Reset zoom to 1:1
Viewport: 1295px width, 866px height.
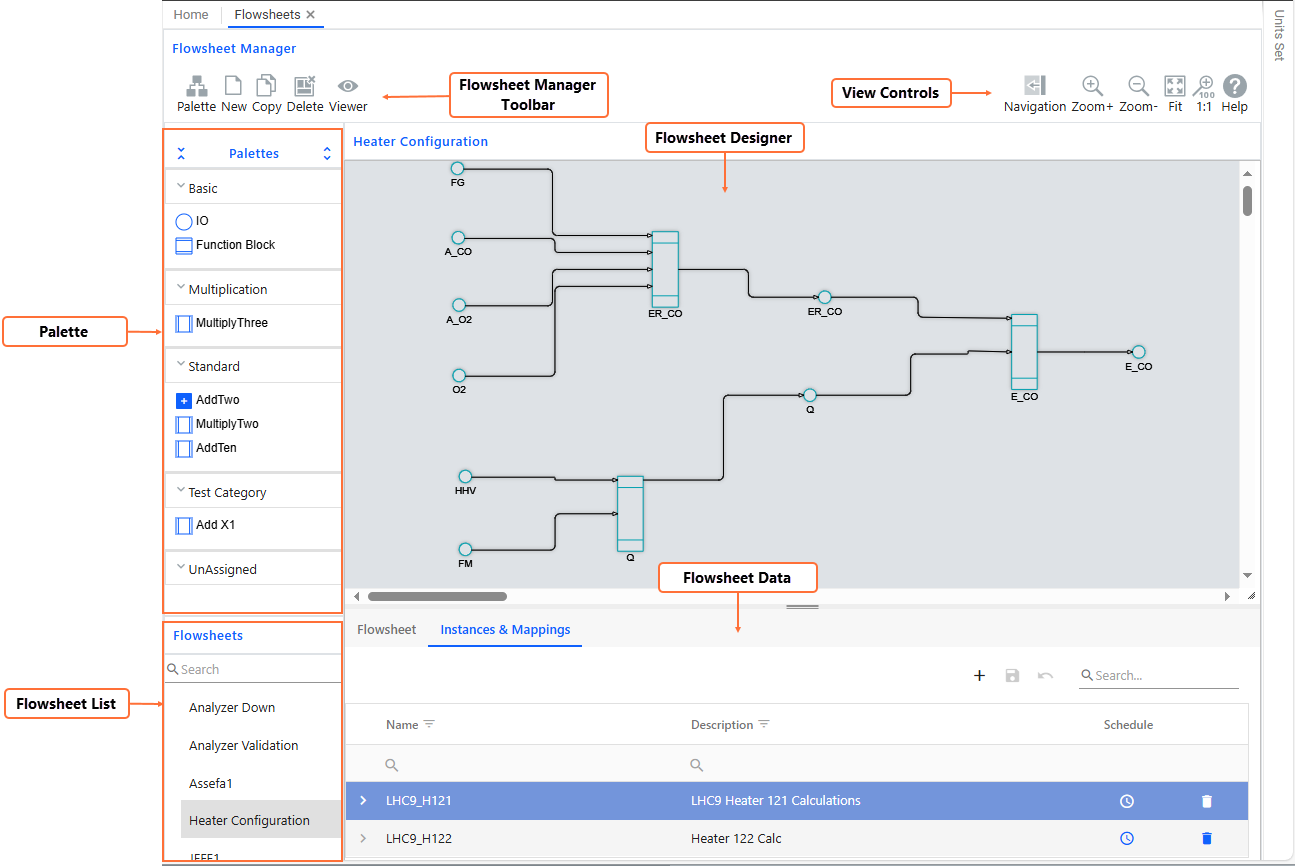1204,94
